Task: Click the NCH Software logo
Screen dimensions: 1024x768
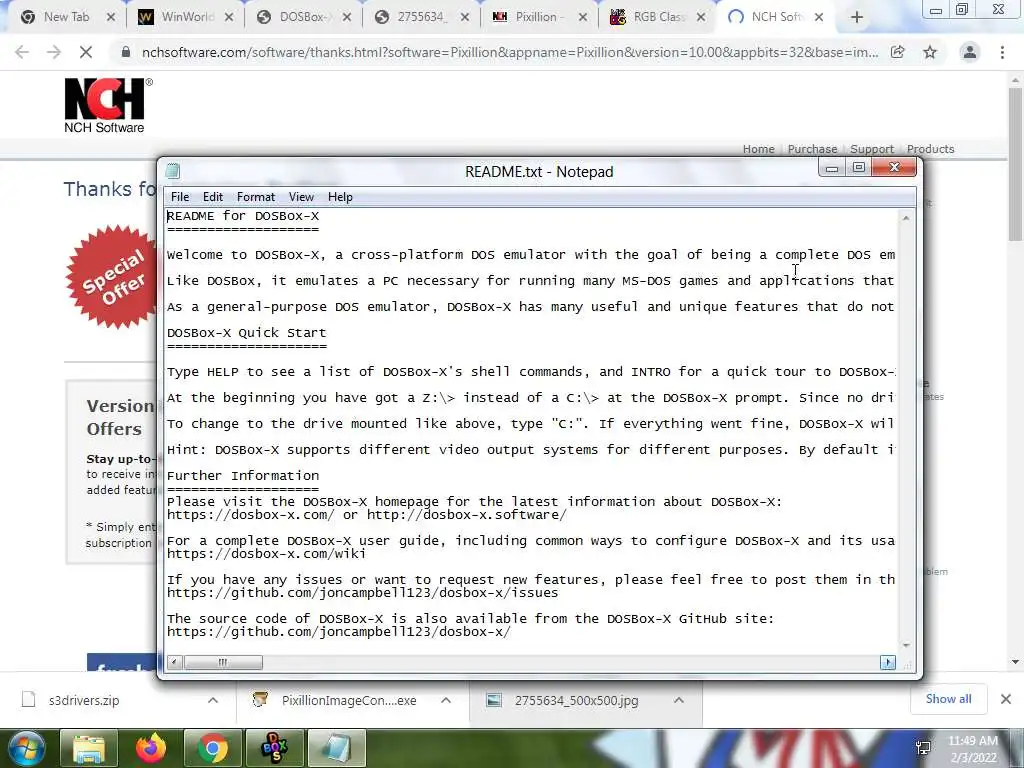Action: pyautogui.click(x=106, y=105)
